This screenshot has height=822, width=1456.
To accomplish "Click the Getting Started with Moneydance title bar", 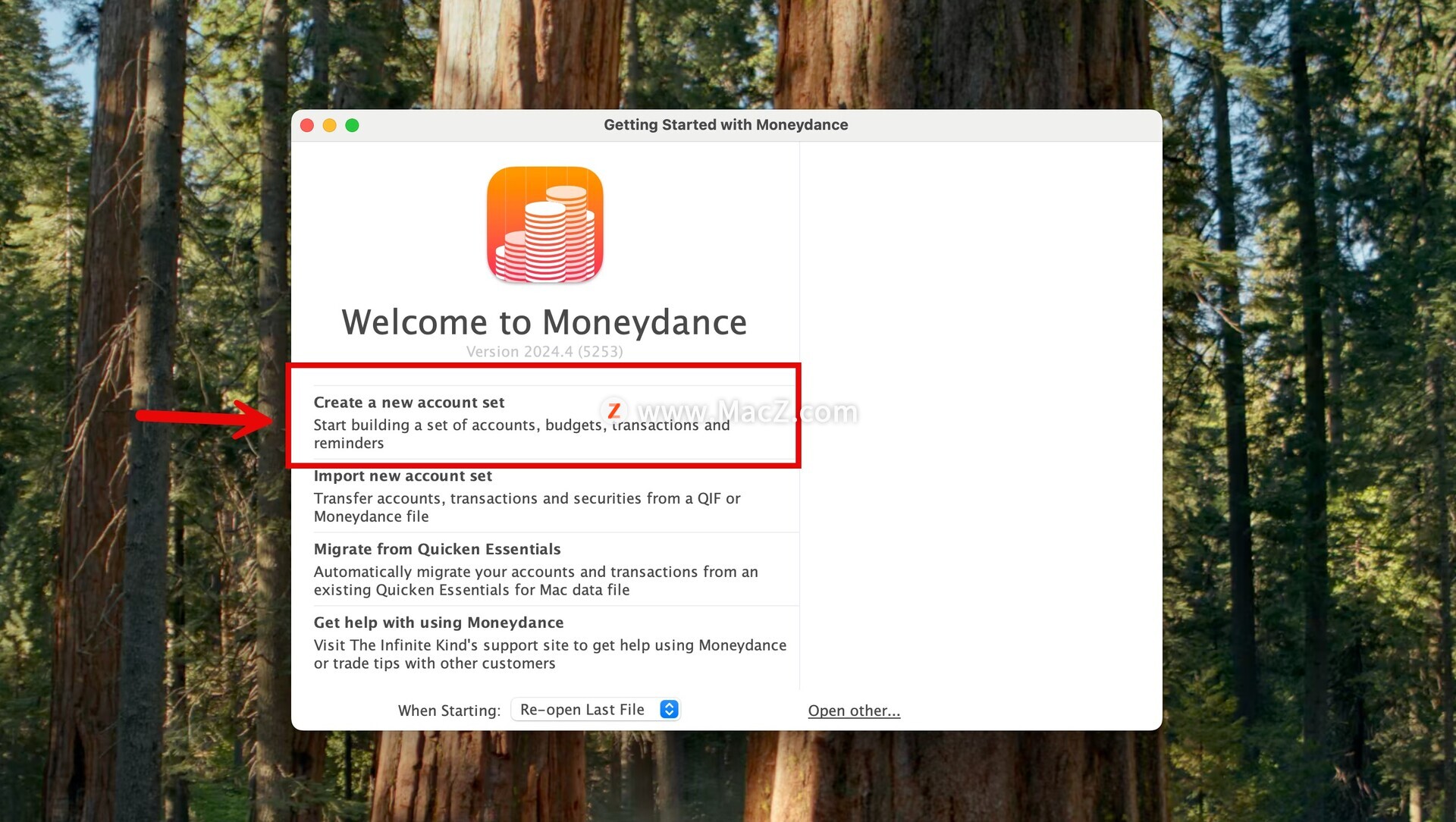I will [x=726, y=125].
